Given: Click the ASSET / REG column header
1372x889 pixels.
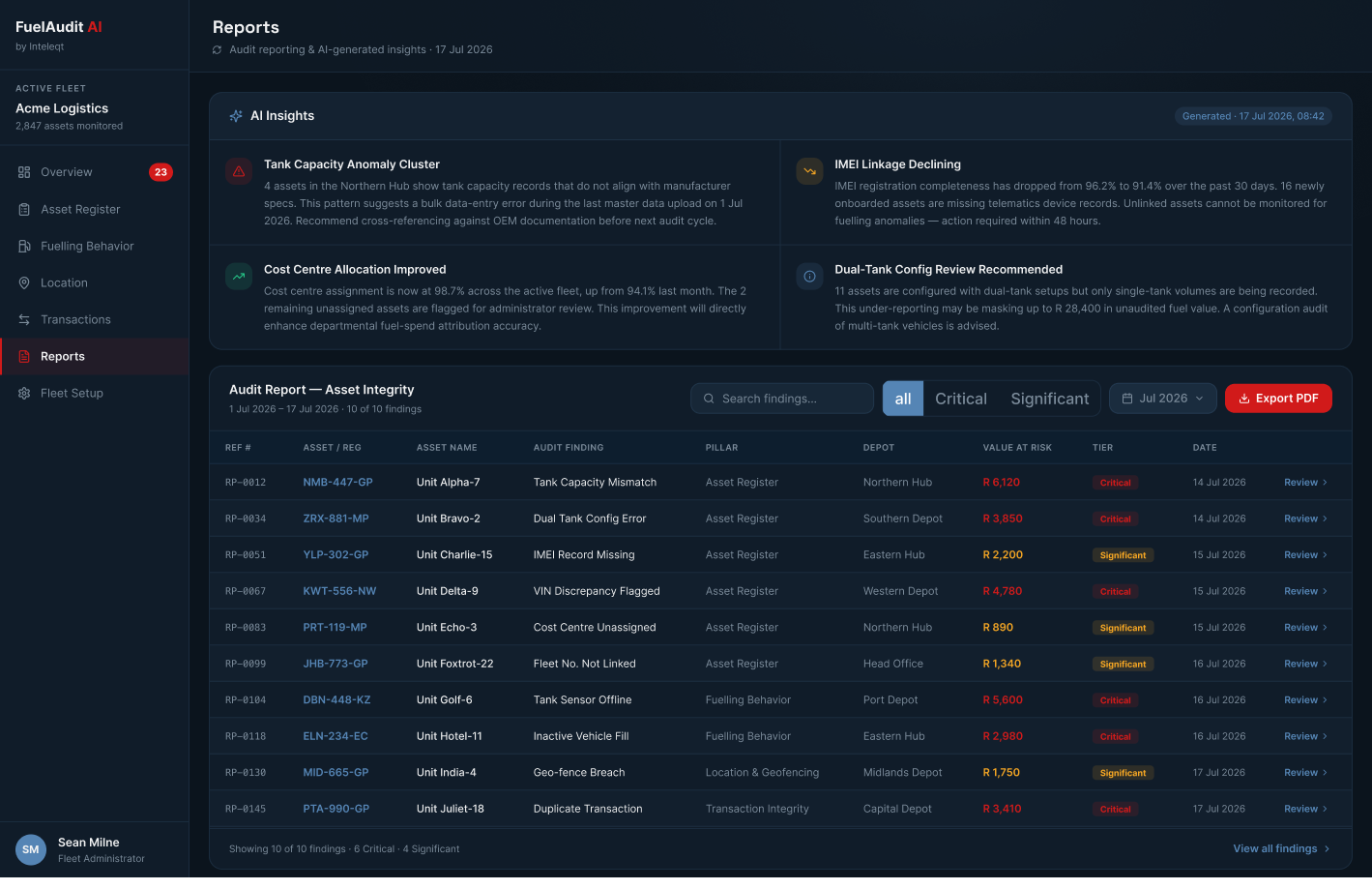Looking at the screenshot, I should 332,448.
